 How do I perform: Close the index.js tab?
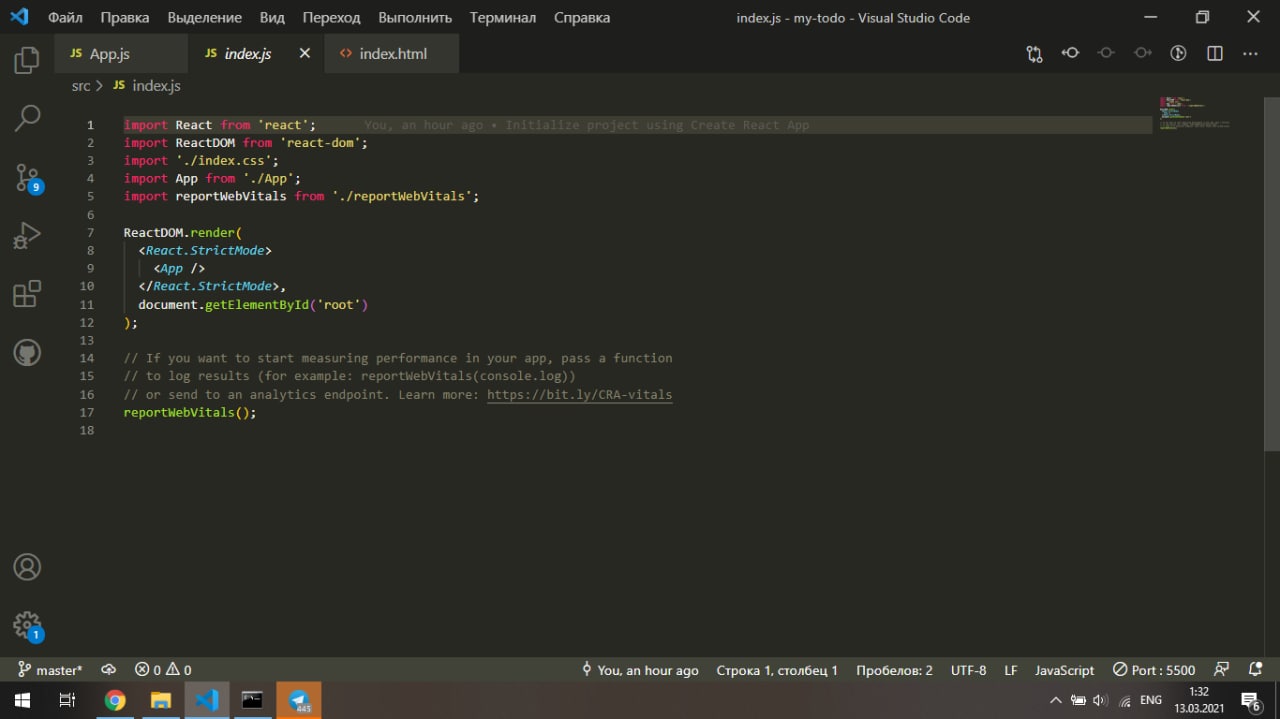point(305,53)
